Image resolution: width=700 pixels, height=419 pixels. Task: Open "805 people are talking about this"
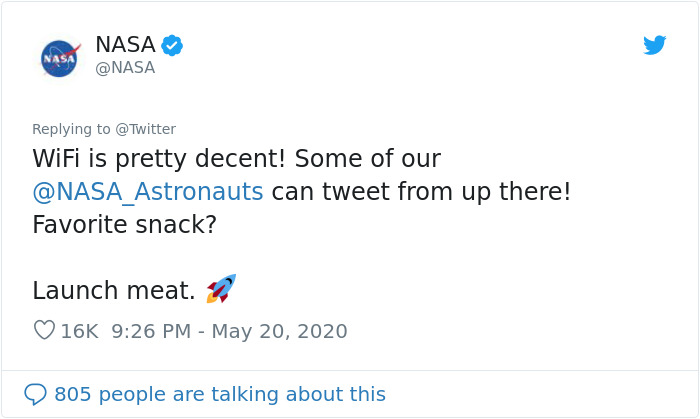pyautogui.click(x=220, y=394)
